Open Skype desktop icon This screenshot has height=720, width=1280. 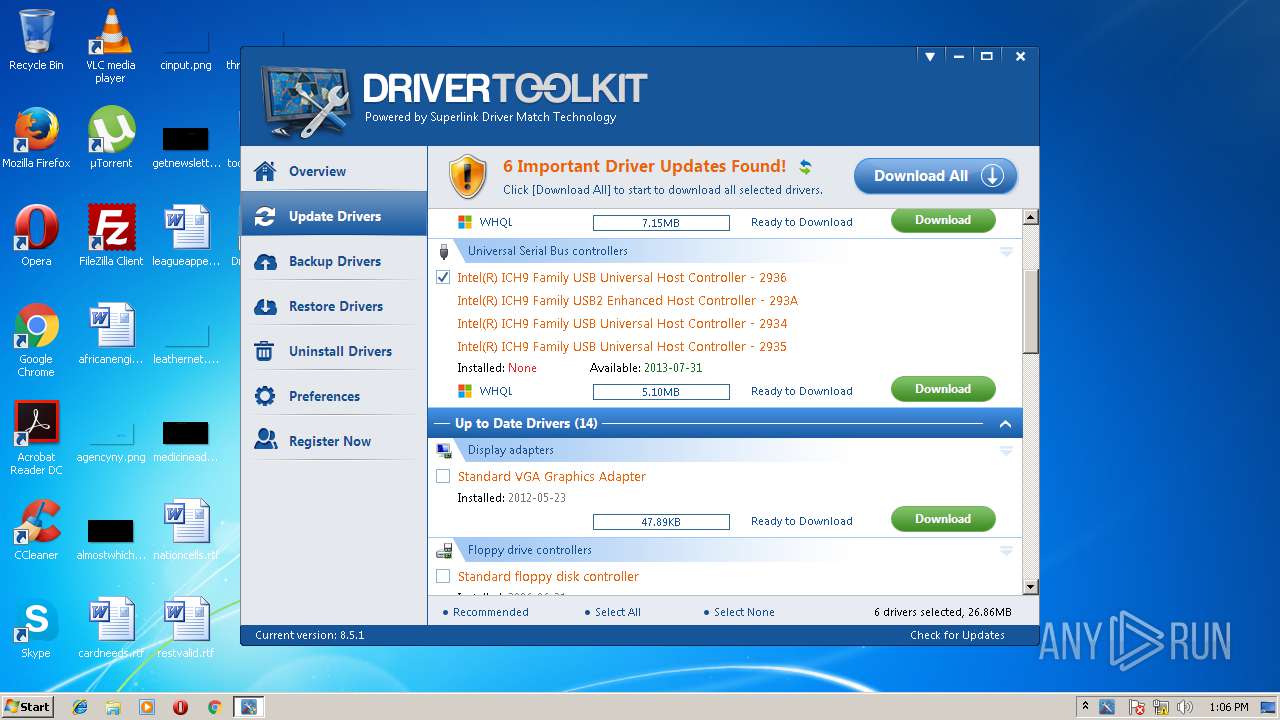pyautogui.click(x=36, y=628)
